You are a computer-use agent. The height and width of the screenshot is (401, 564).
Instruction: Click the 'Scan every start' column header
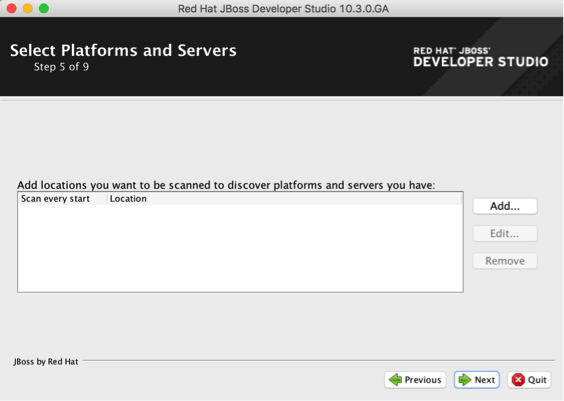63,199
